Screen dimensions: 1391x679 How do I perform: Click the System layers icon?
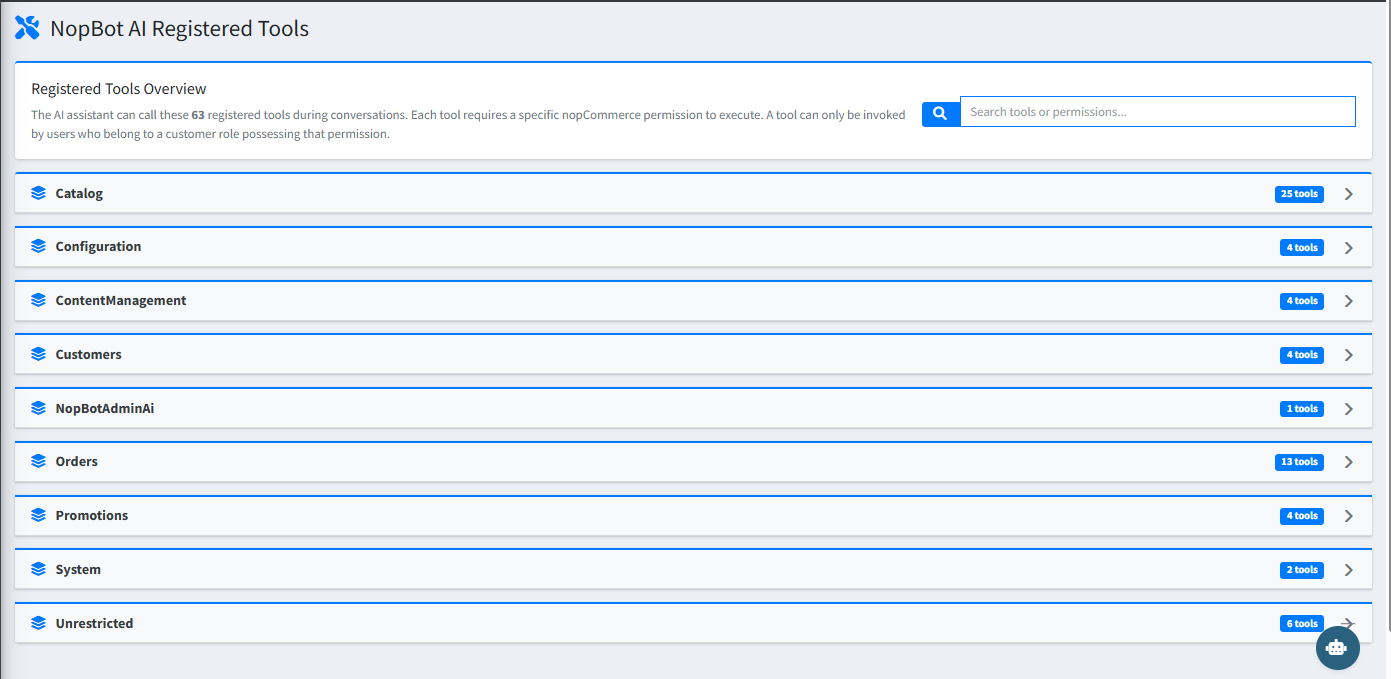38,569
